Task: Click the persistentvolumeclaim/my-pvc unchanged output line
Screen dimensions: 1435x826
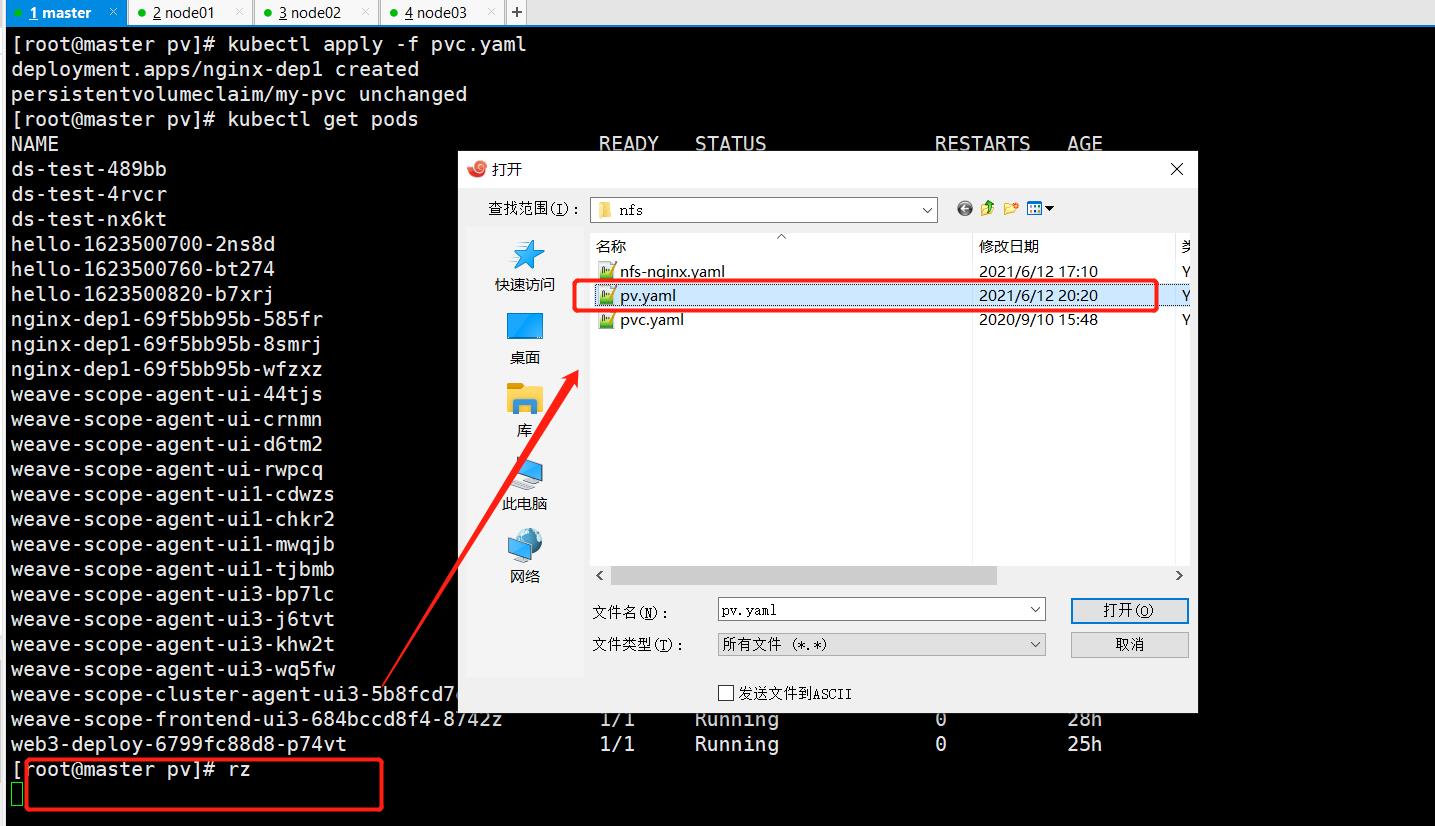Action: [239, 94]
